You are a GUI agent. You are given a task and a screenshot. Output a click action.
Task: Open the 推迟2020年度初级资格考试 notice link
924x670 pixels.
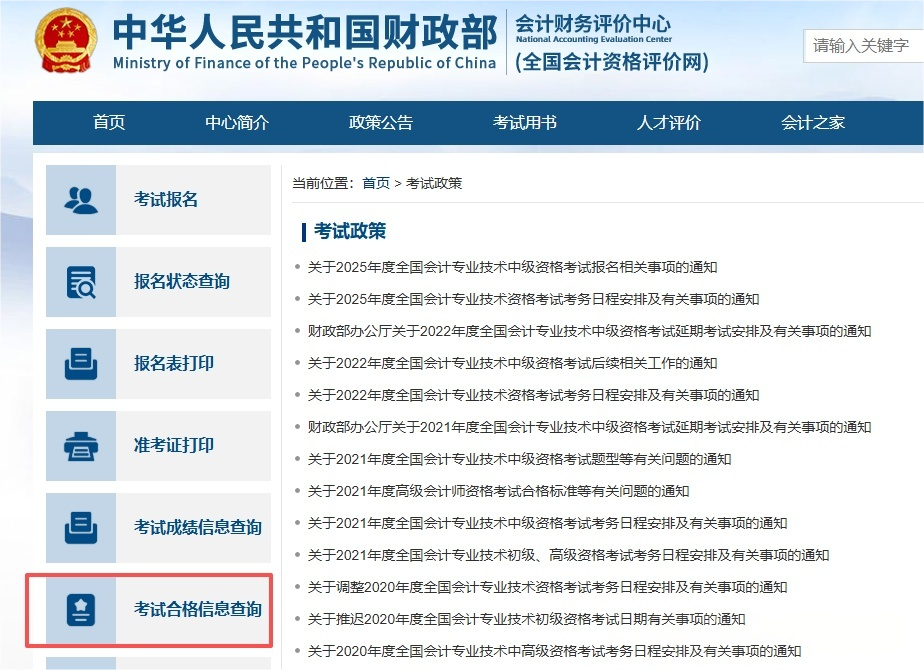[528, 619]
